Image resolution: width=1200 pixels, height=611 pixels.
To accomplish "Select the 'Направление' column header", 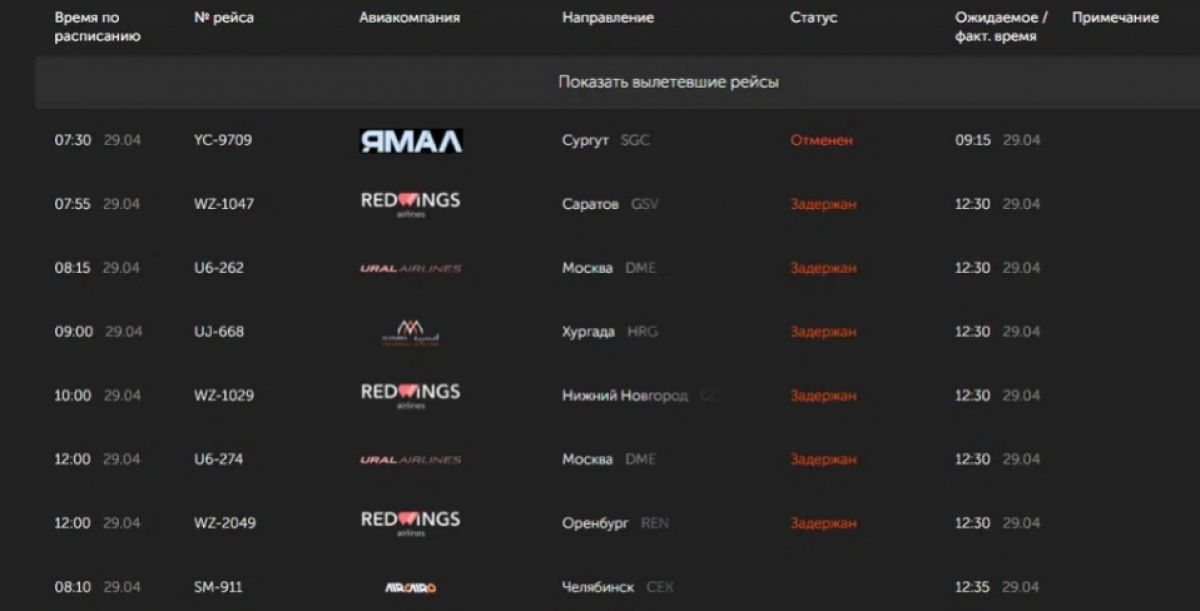I will pos(607,18).
